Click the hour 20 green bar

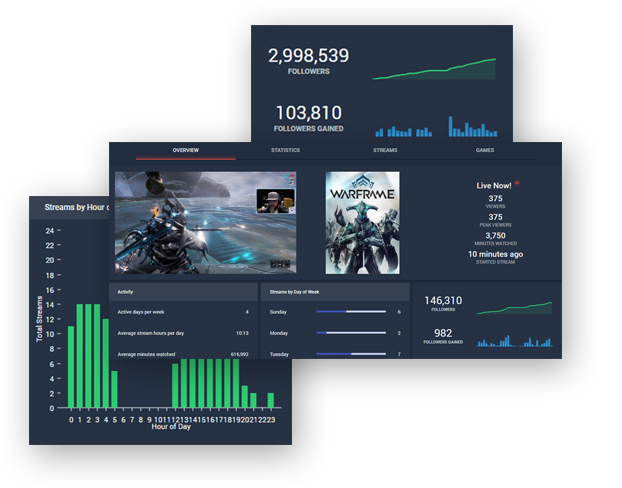[244, 397]
